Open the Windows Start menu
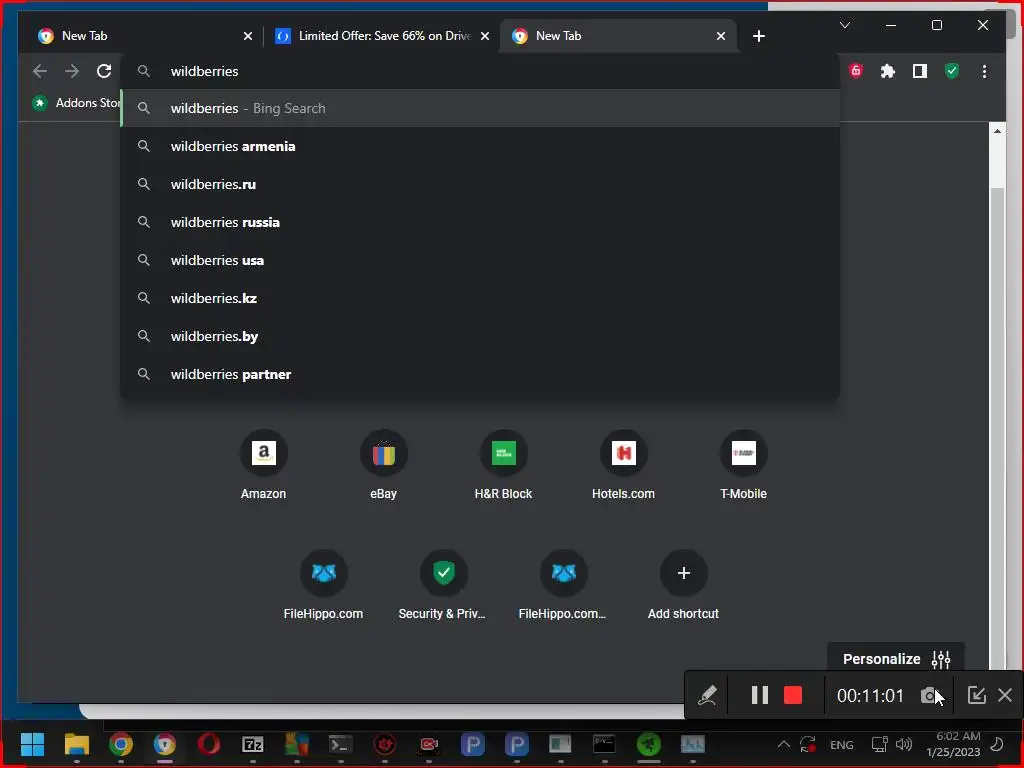1024x768 pixels. click(x=32, y=744)
